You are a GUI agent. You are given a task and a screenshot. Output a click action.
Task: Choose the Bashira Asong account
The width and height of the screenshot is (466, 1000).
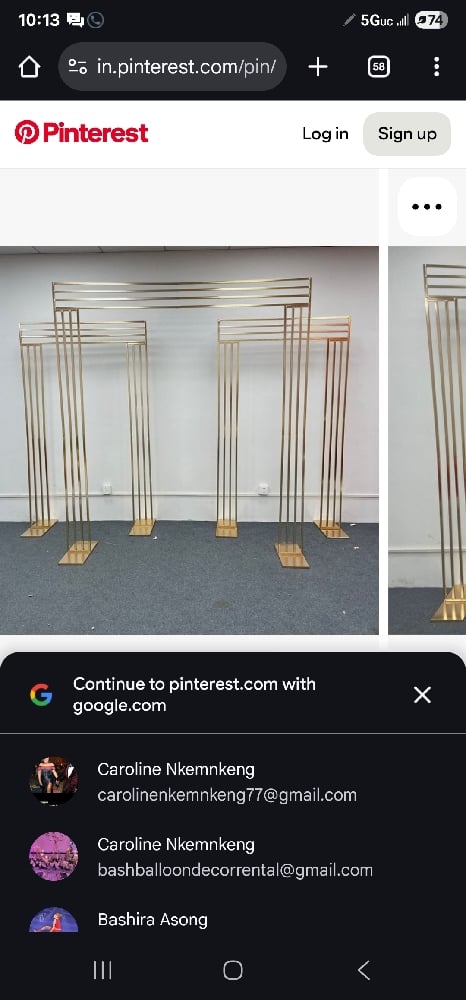(233, 920)
